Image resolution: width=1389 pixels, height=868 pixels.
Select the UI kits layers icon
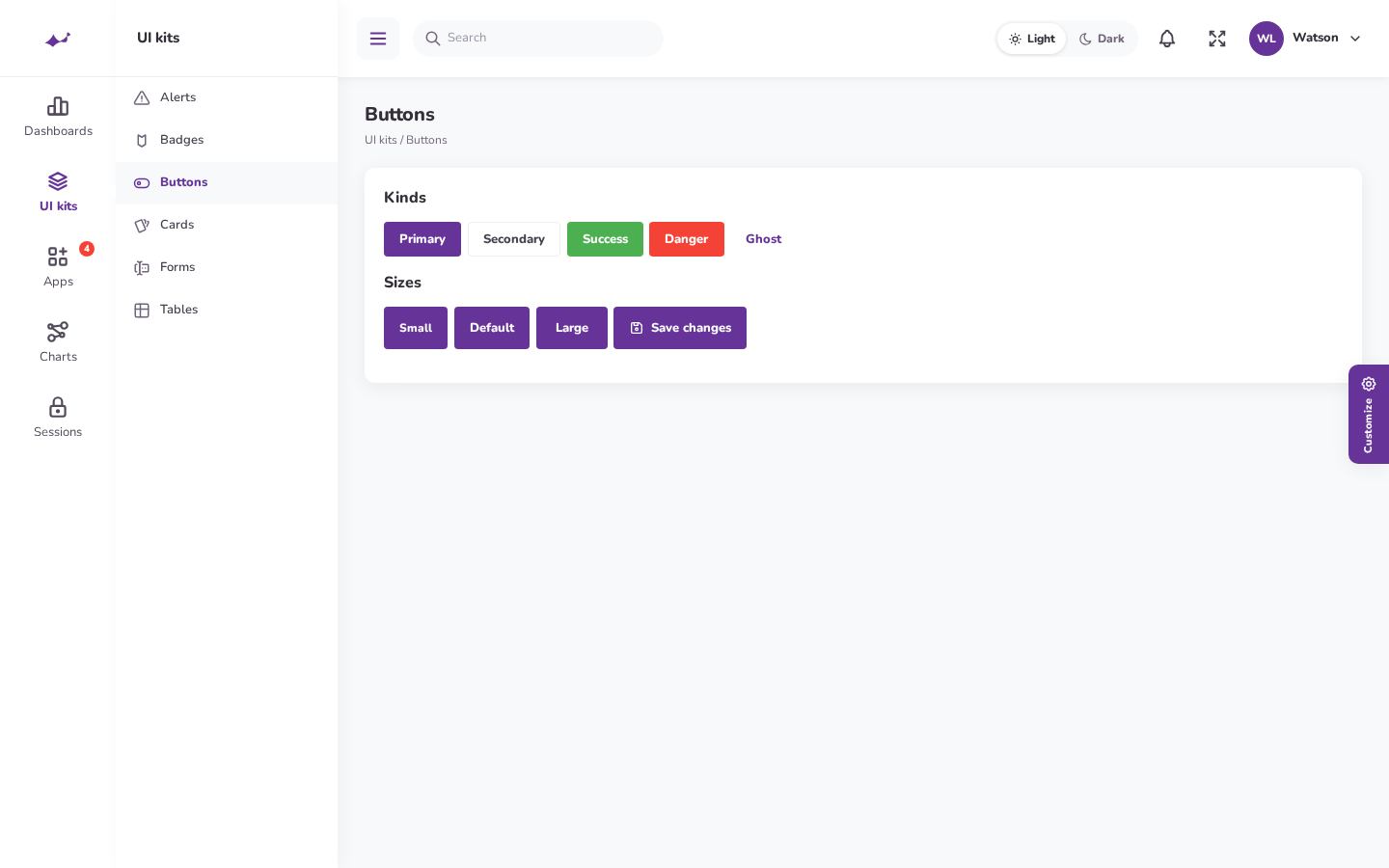click(x=58, y=181)
